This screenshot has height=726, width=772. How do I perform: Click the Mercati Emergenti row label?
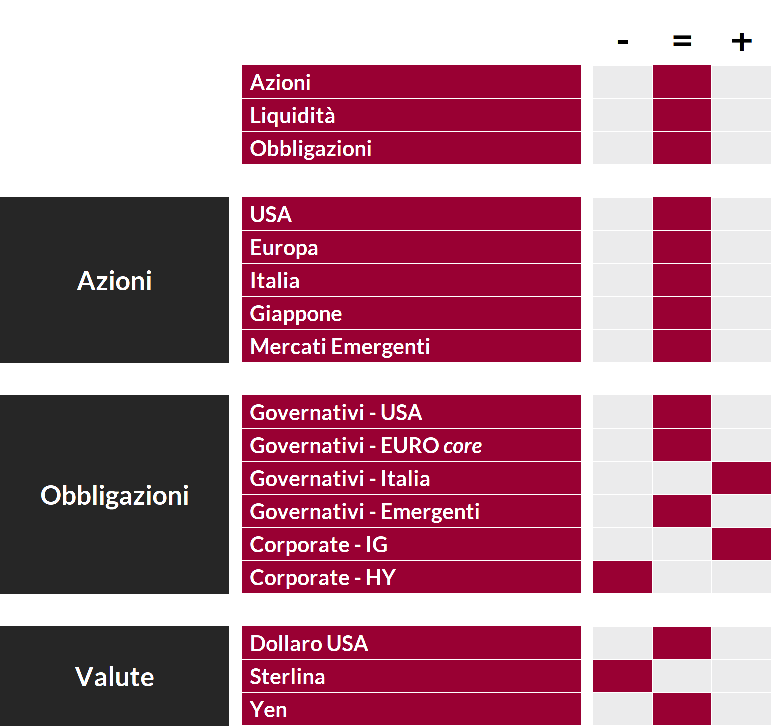coord(411,346)
